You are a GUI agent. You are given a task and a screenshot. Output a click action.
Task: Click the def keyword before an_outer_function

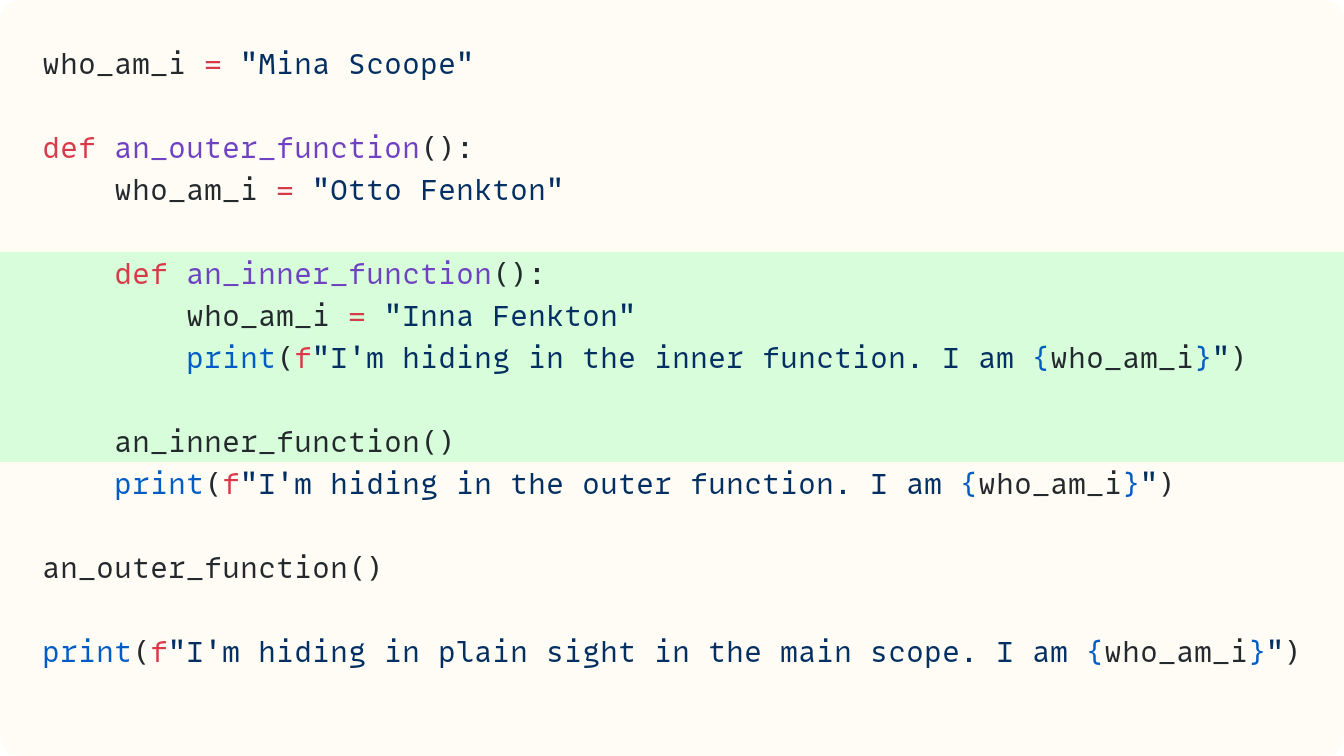(69, 149)
